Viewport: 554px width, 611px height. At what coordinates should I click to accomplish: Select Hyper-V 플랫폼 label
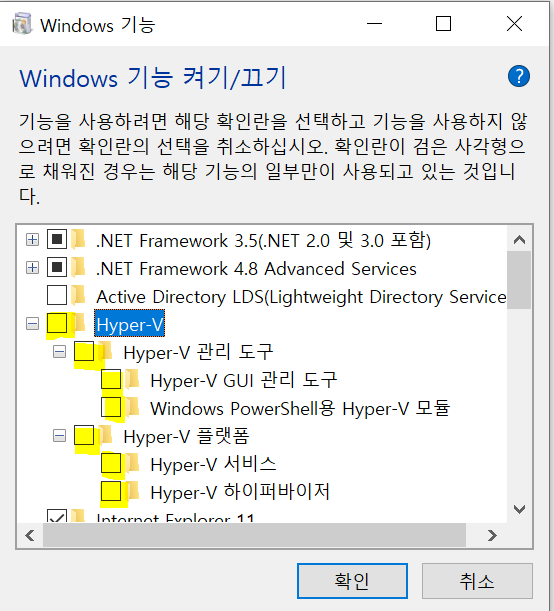point(186,436)
